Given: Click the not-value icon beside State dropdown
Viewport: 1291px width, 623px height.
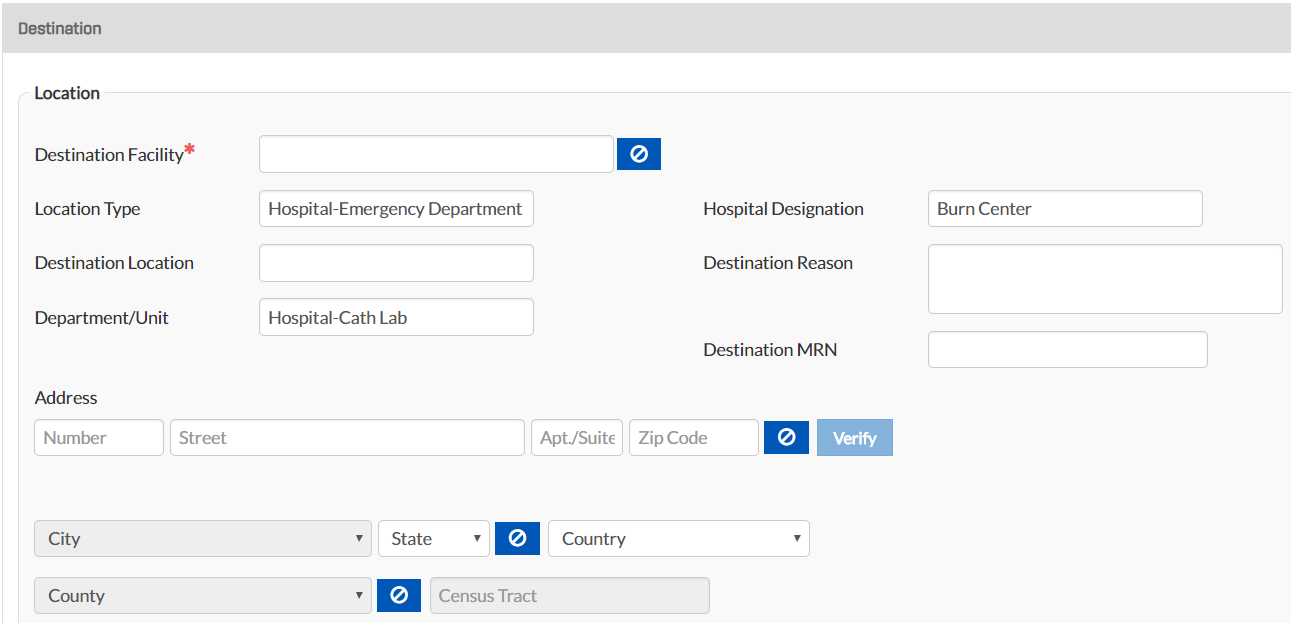Looking at the screenshot, I should tap(517, 538).
